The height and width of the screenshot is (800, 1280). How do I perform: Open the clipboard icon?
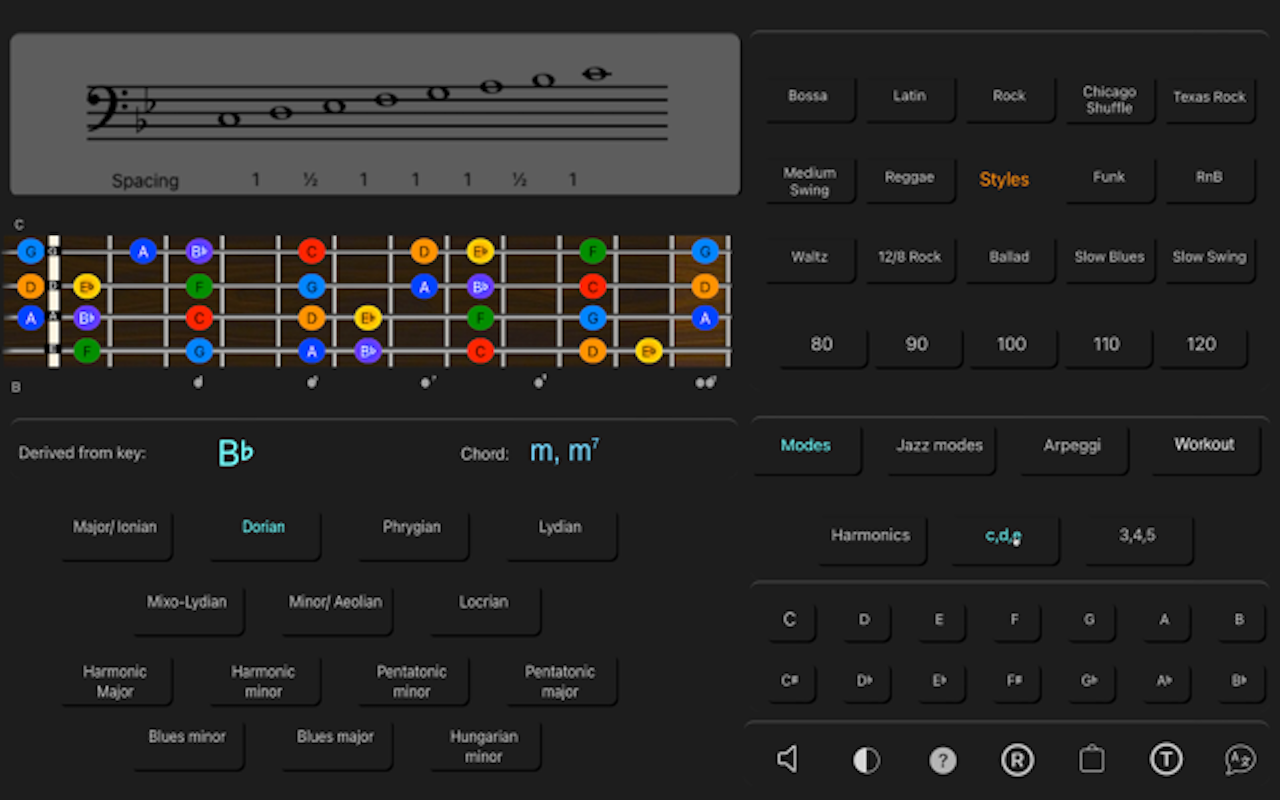(1092, 760)
